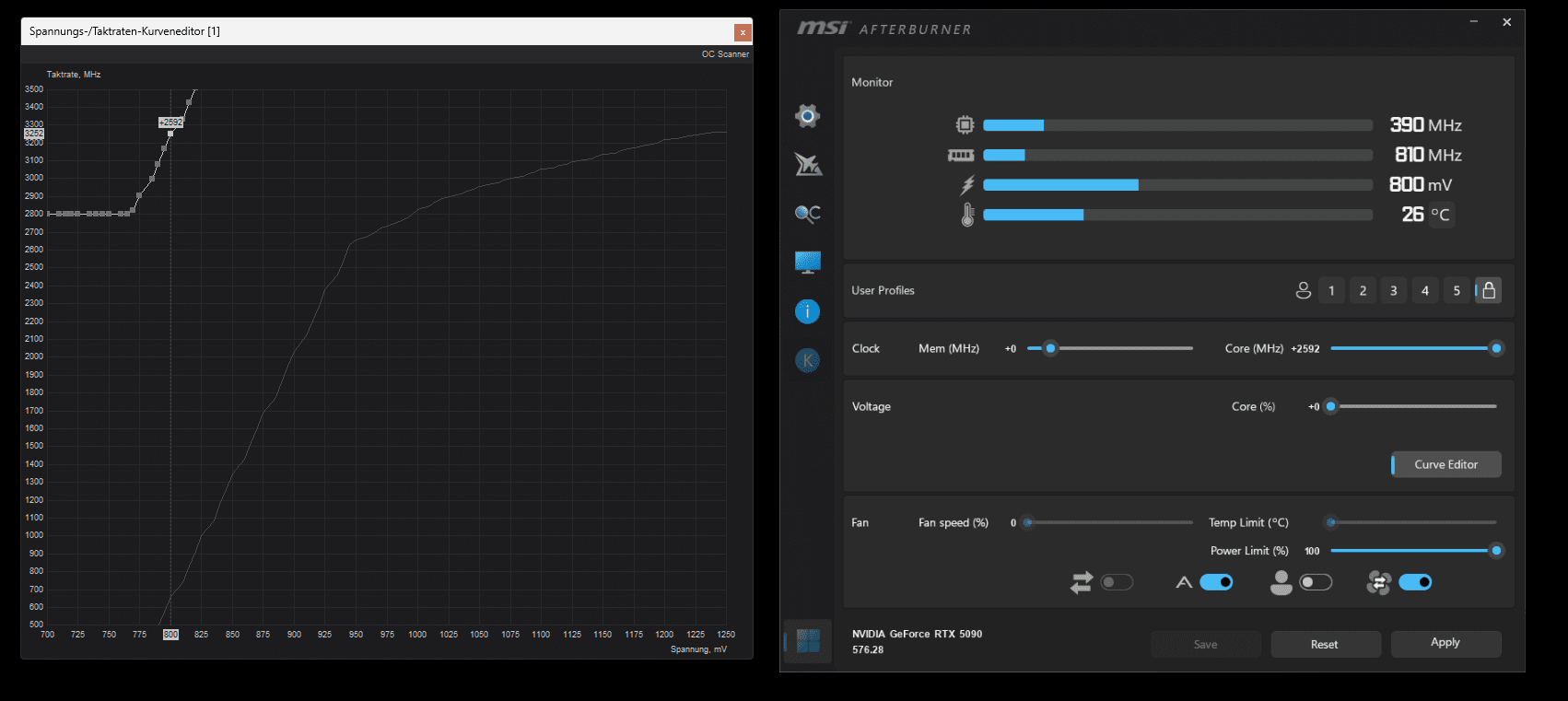The width and height of the screenshot is (1568, 701).
Task: Turn off the fan sync switch
Action: (1415, 582)
